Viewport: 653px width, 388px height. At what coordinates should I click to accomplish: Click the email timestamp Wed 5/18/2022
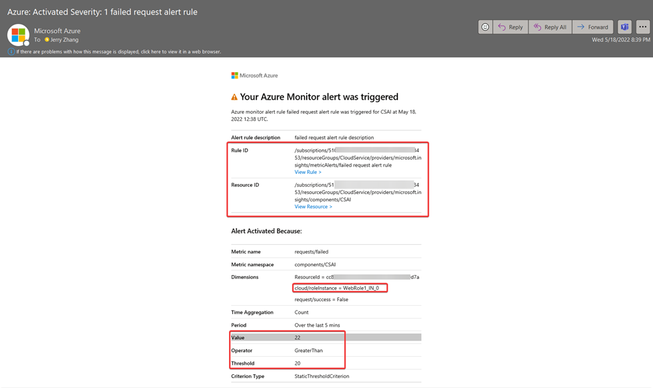tap(621, 40)
